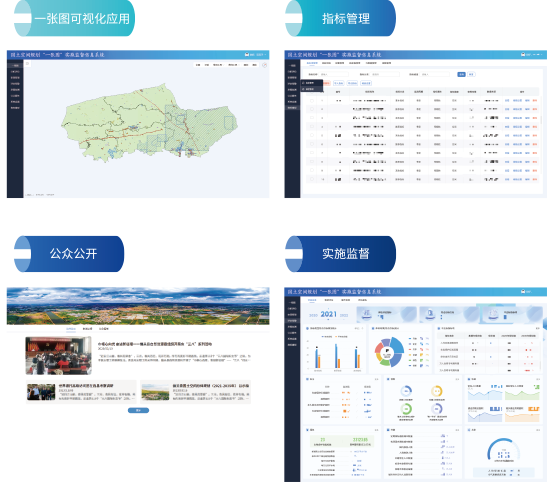Click the blue more button below the news cards

tap(138, 411)
